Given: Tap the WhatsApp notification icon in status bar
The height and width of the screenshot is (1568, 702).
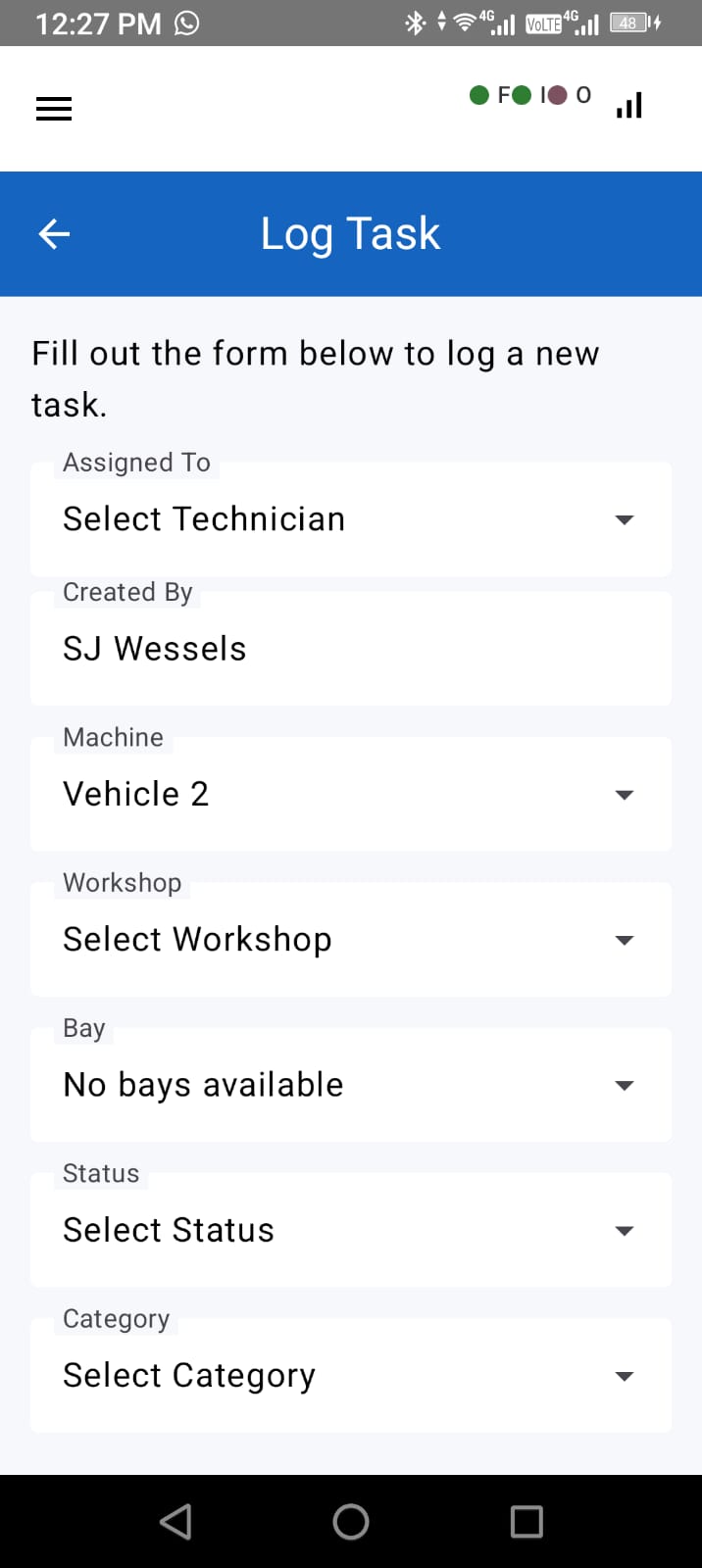Looking at the screenshot, I should (186, 23).
